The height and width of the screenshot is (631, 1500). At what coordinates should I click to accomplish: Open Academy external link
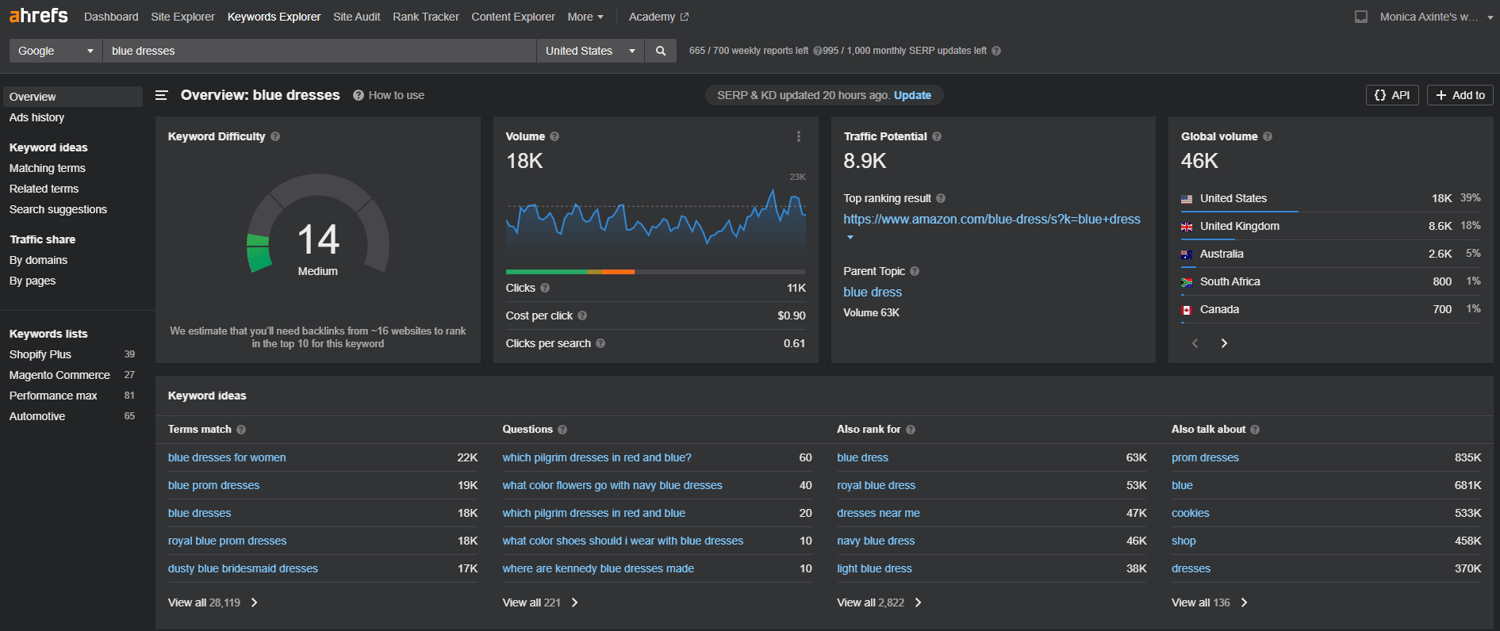[x=658, y=17]
